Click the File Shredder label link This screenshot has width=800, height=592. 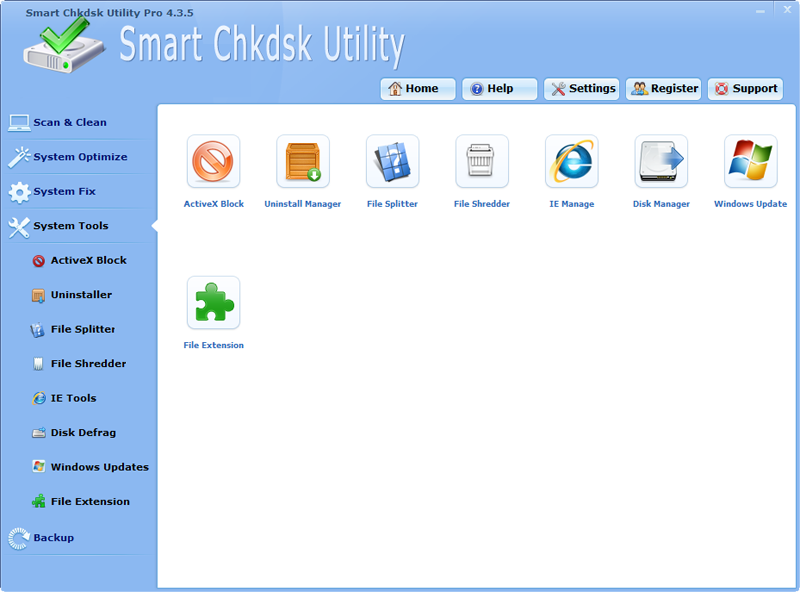[x=482, y=204]
